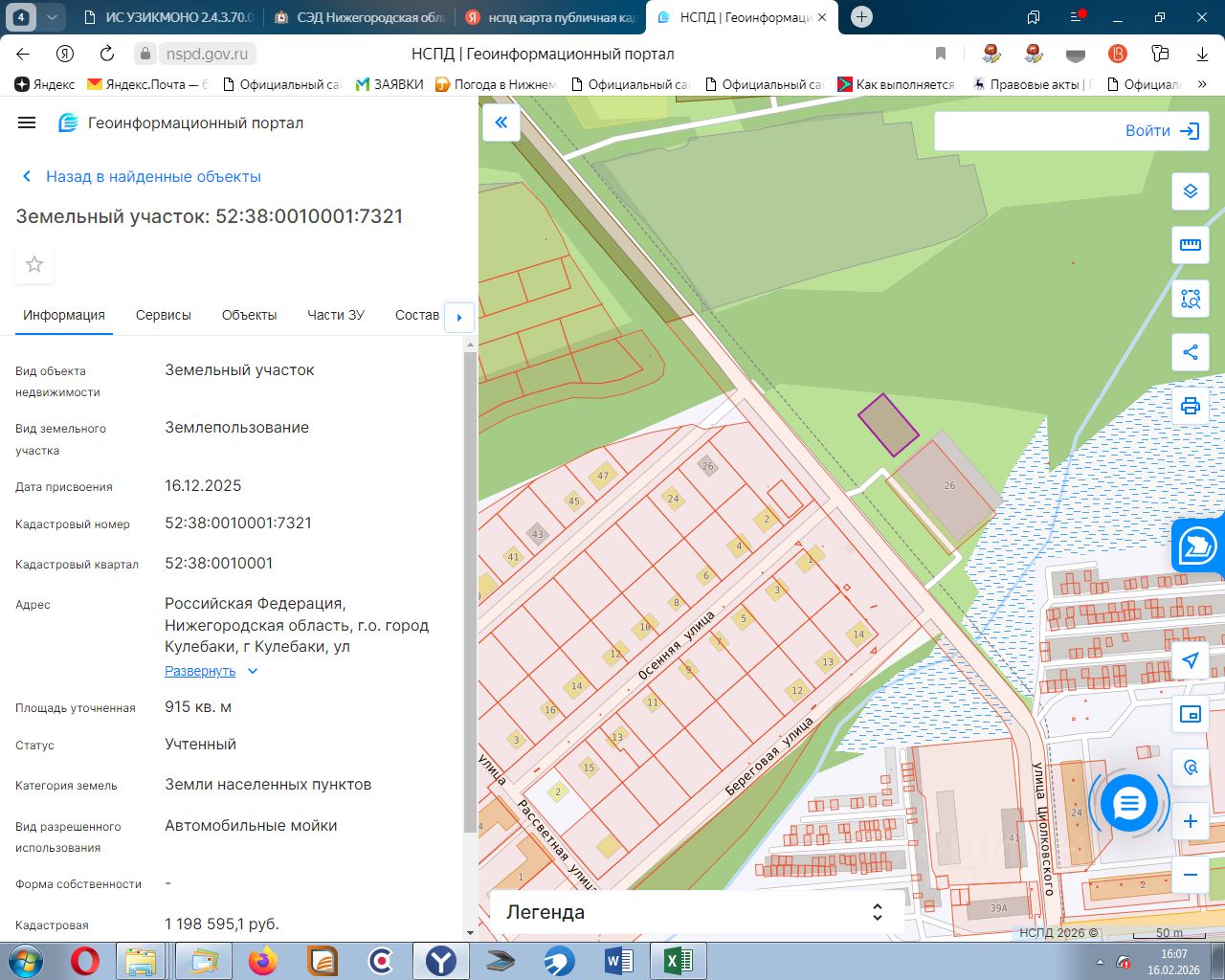Open the Части ЗУ tab

[x=335, y=315]
